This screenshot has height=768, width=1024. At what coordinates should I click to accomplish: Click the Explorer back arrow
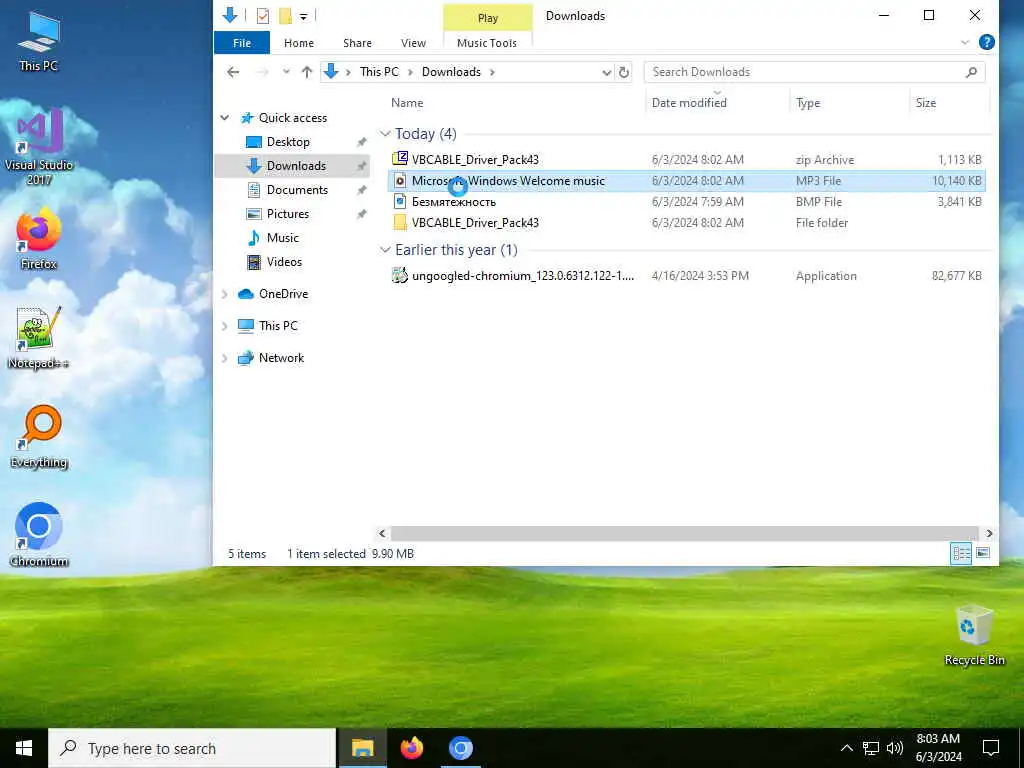pyautogui.click(x=233, y=72)
